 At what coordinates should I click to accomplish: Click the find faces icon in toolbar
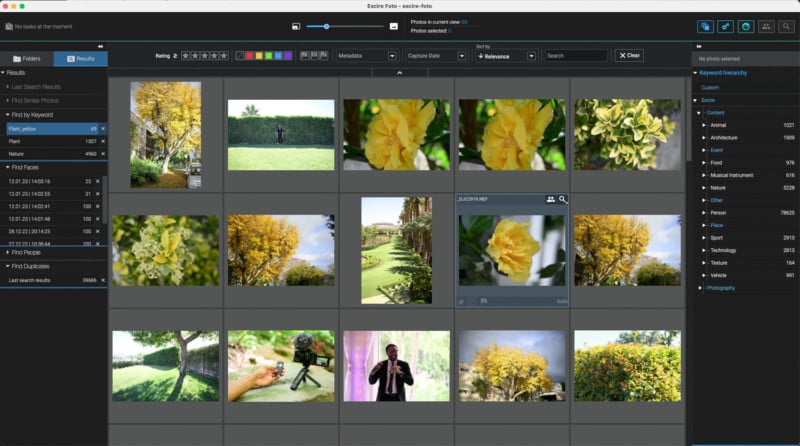[x=745, y=27]
